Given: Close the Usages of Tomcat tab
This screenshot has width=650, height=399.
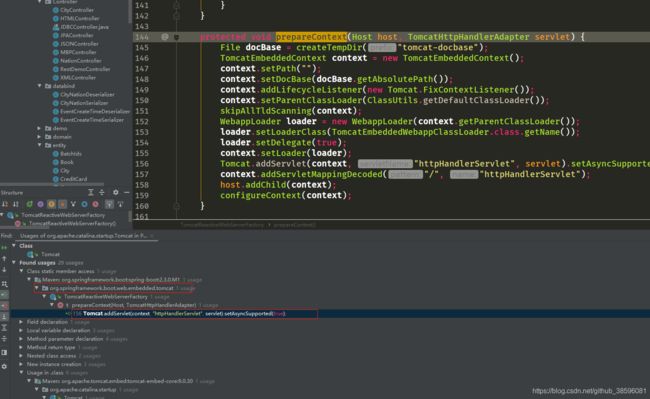Looking at the screenshot, I should pyautogui.click(x=152, y=236).
